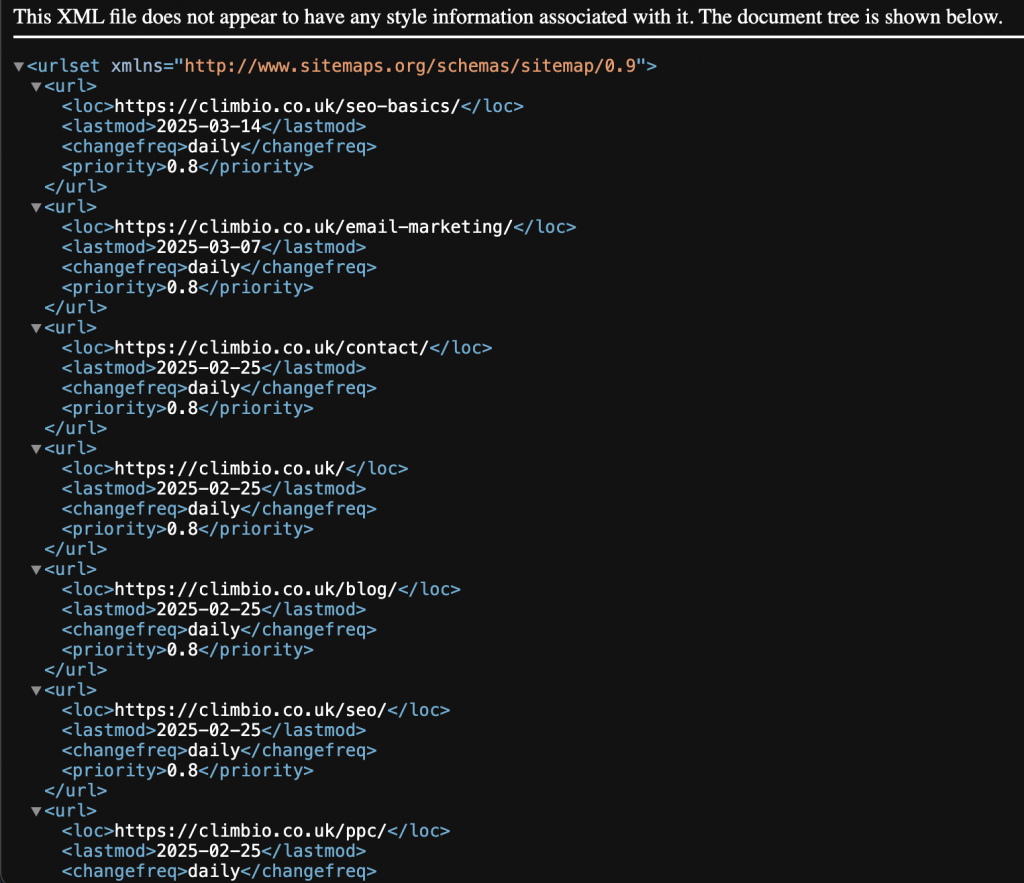Collapse the url entry for climbio.co.uk homepage
The image size is (1024, 883).
pos(36,449)
